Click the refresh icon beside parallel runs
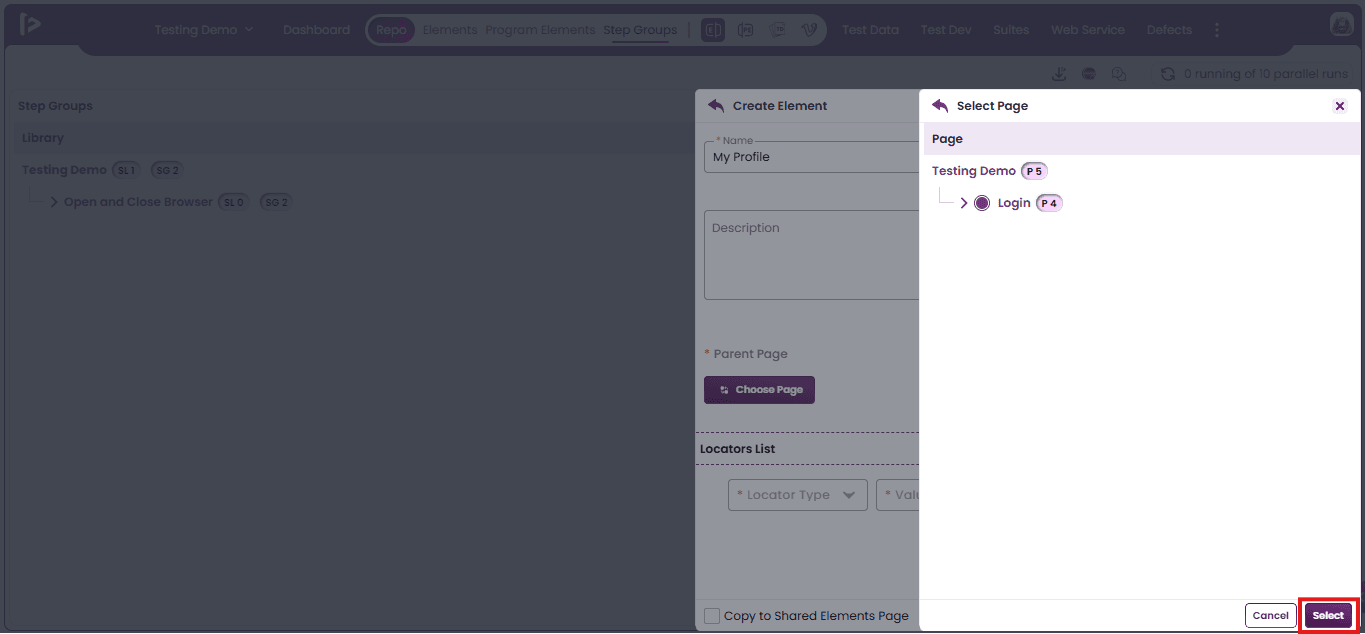The image size is (1365, 634). click(1168, 74)
